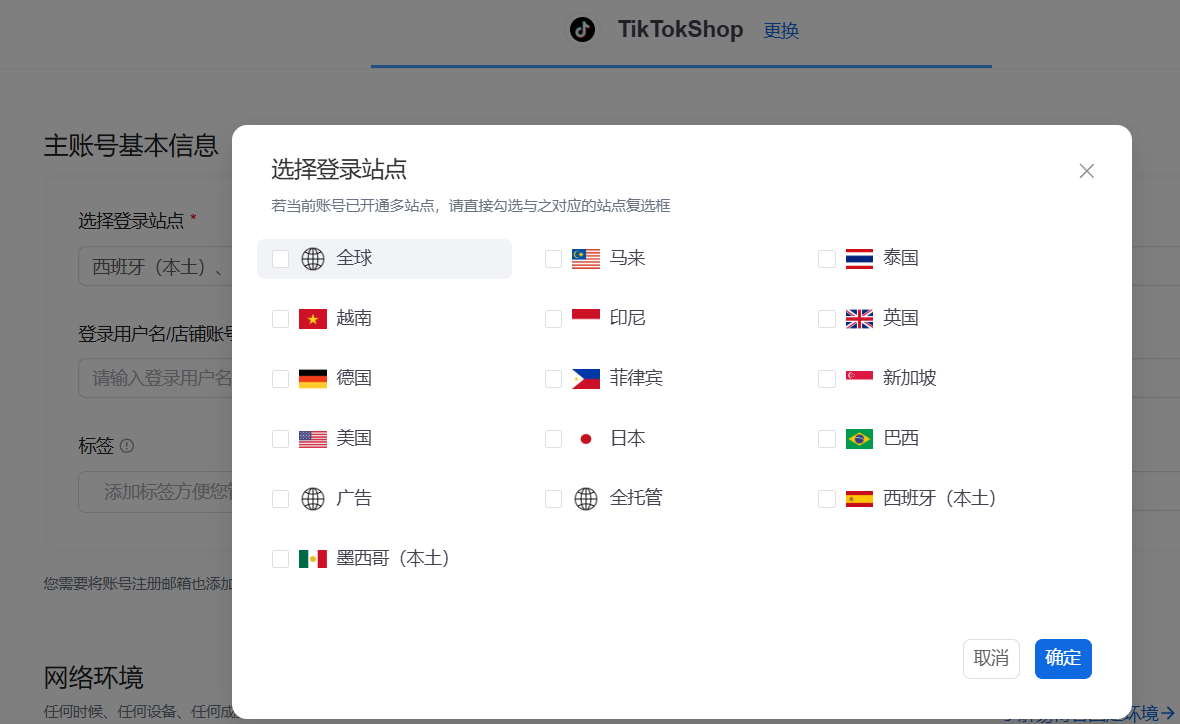Click the 全托管 label text
Viewport: 1180px width, 724px height.
pyautogui.click(x=636, y=498)
